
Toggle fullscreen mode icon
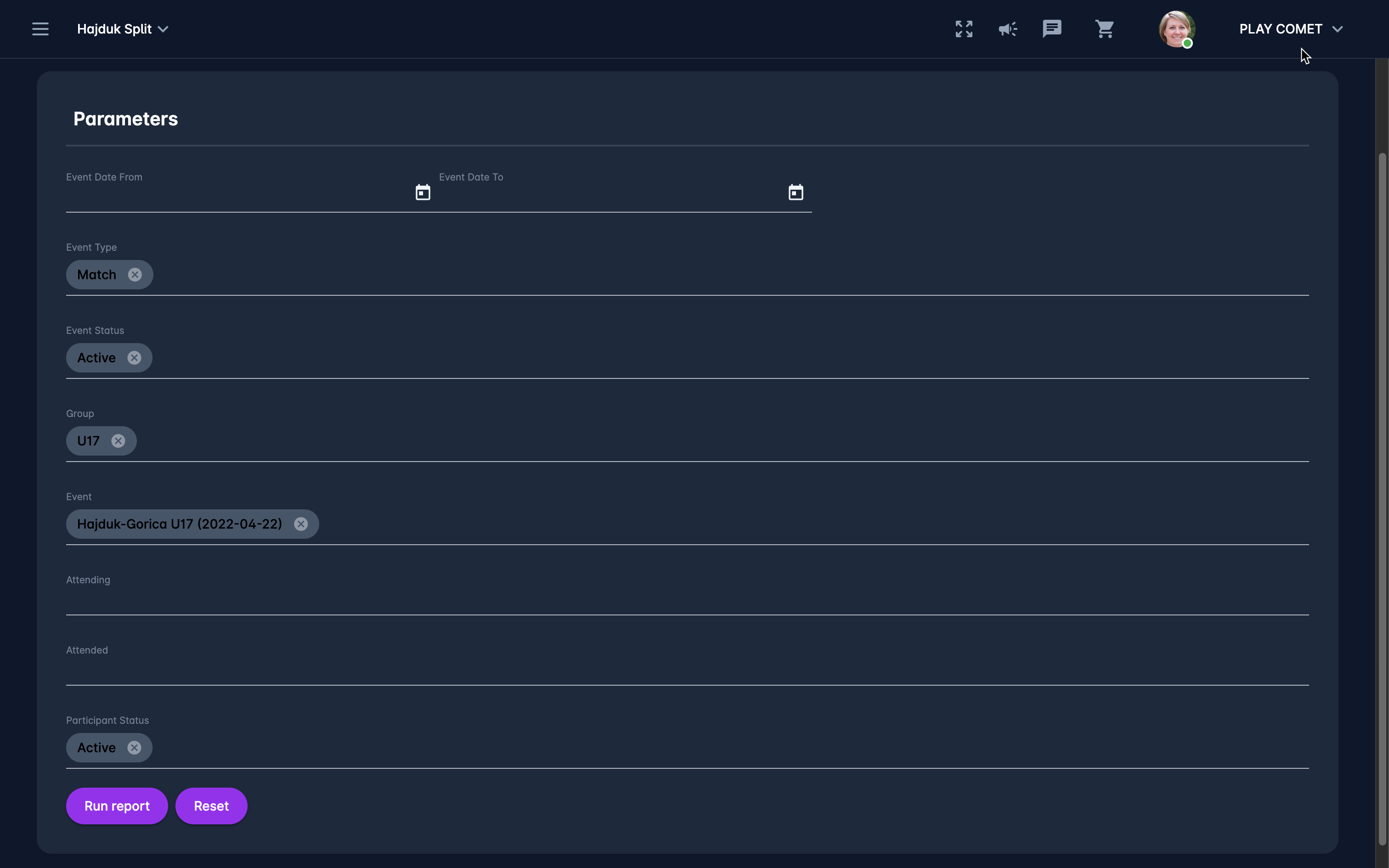(964, 28)
